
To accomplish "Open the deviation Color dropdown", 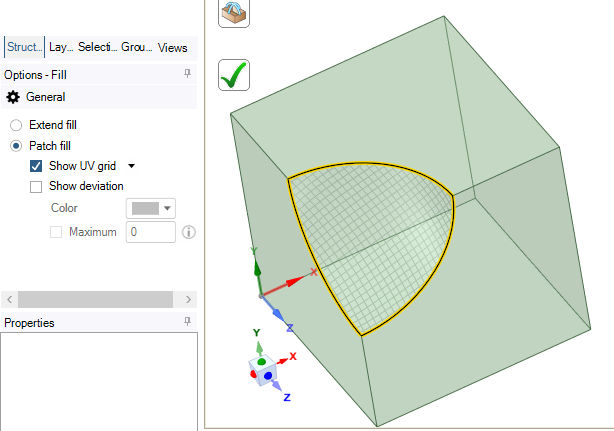I will (x=167, y=208).
